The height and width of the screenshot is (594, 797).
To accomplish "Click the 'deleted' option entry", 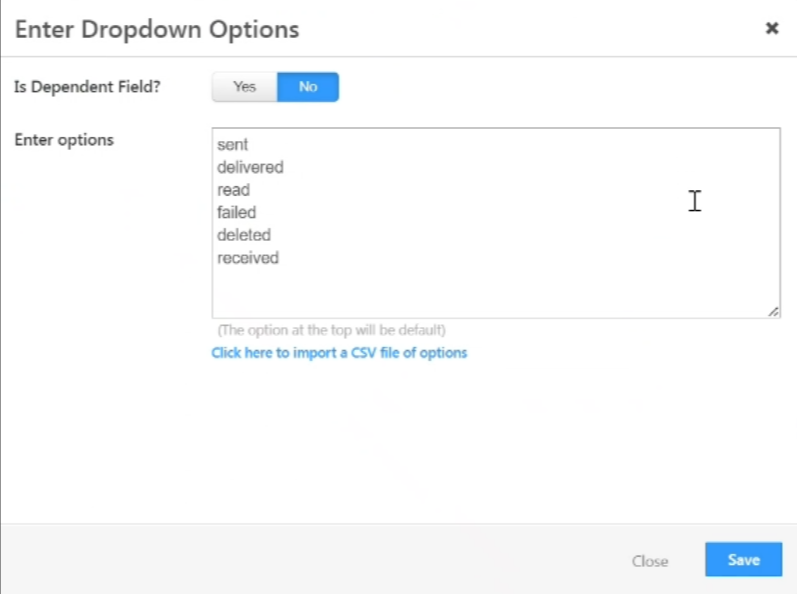I will pos(244,235).
